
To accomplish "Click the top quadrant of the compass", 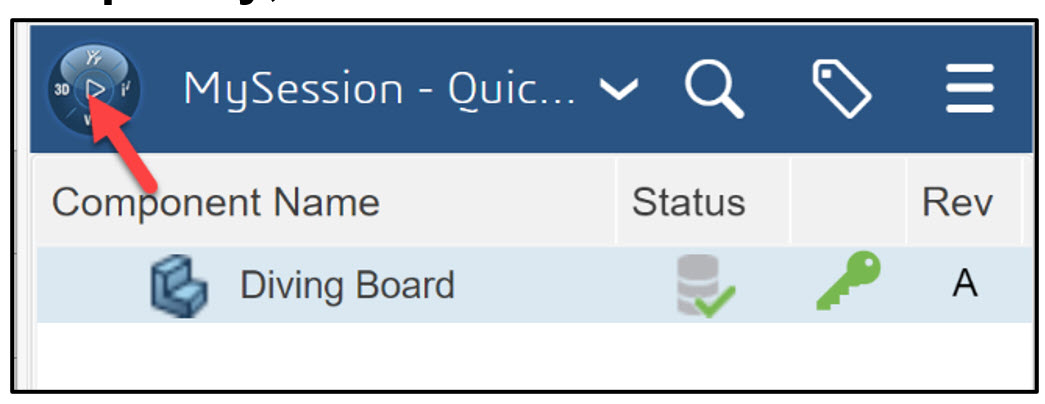I will tap(94, 58).
